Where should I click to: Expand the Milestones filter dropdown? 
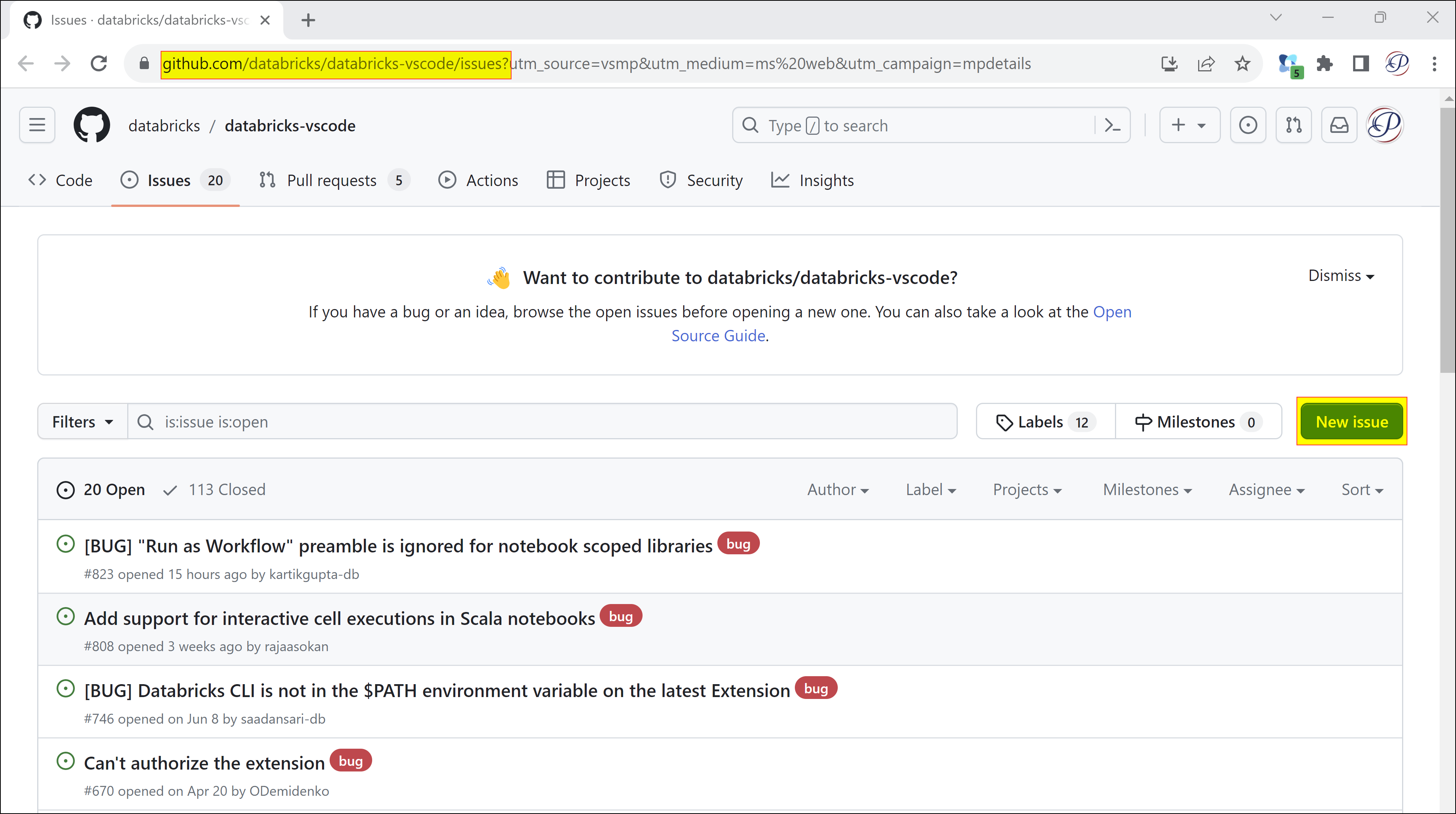coord(1147,489)
